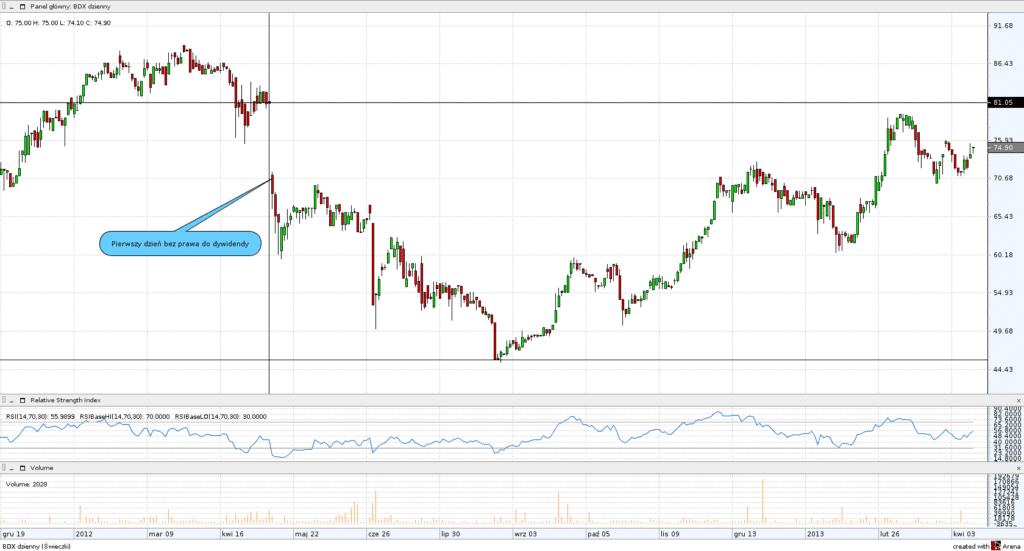
Task: Grab the Relative Strength Index drag handle
Action: [x=5, y=399]
